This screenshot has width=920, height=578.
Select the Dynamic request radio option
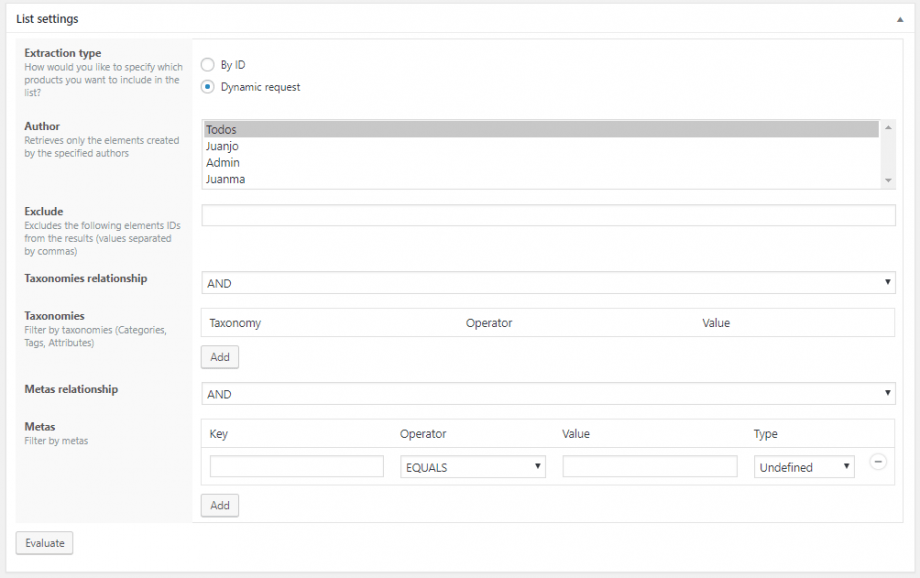(207, 87)
